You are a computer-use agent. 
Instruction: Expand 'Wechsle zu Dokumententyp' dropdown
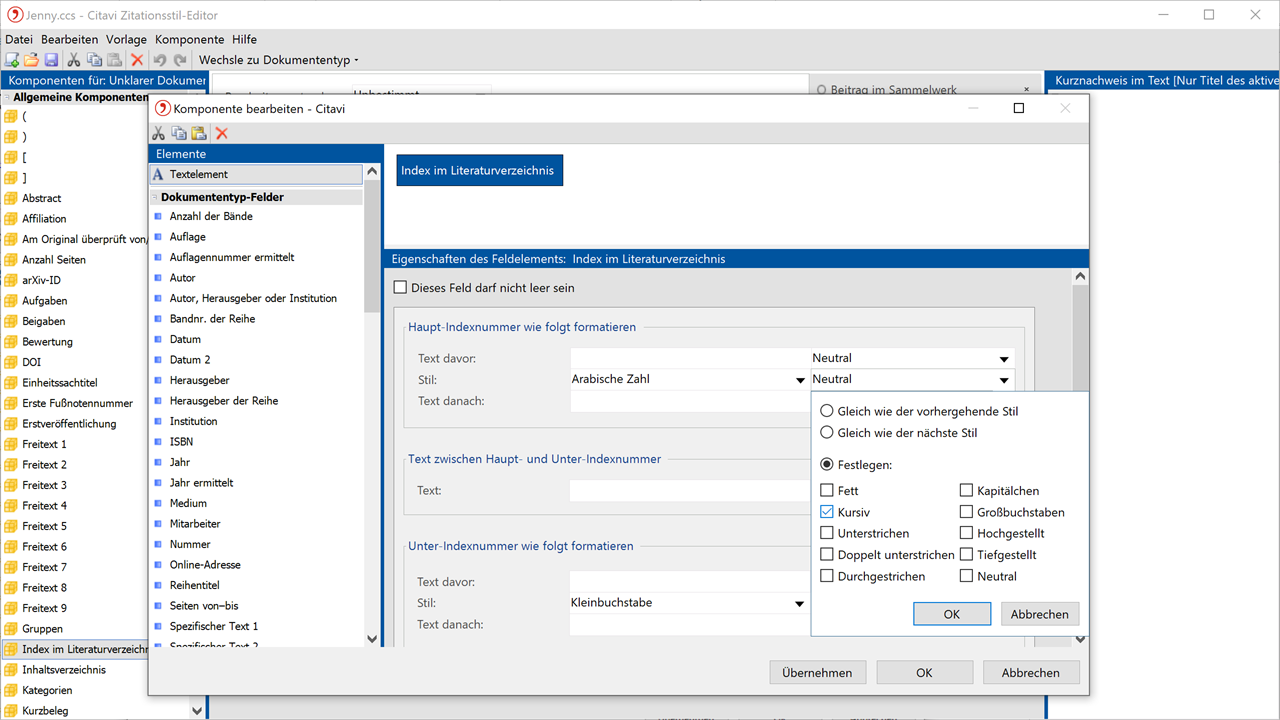click(279, 60)
